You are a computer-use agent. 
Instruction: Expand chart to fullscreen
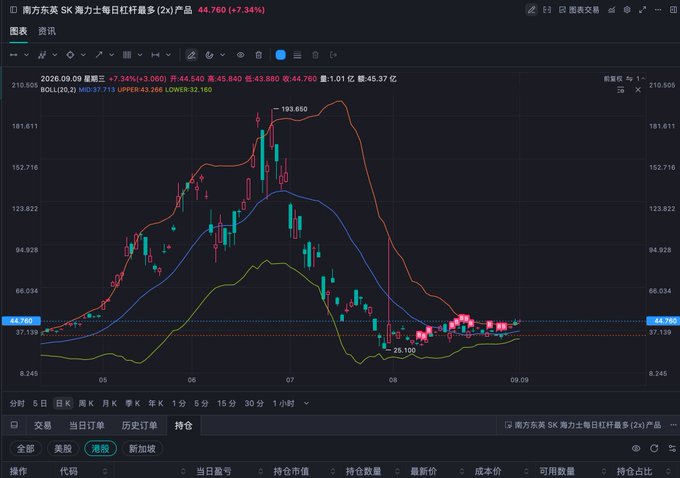tap(642, 10)
